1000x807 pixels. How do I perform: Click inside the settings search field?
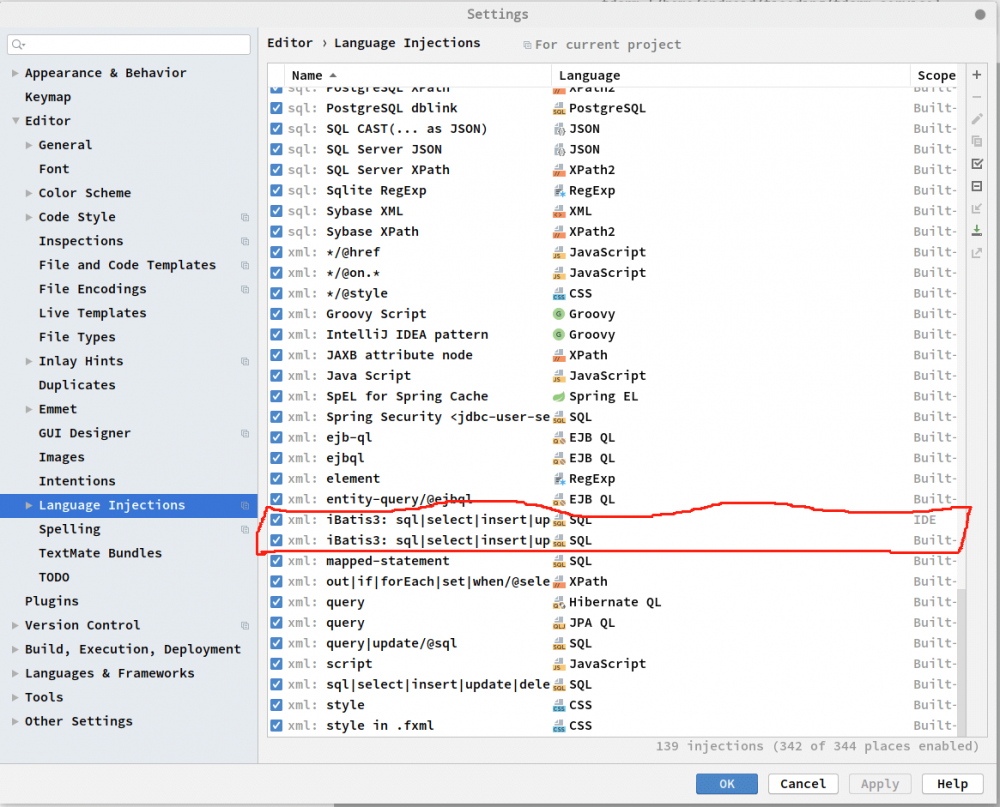(128, 44)
